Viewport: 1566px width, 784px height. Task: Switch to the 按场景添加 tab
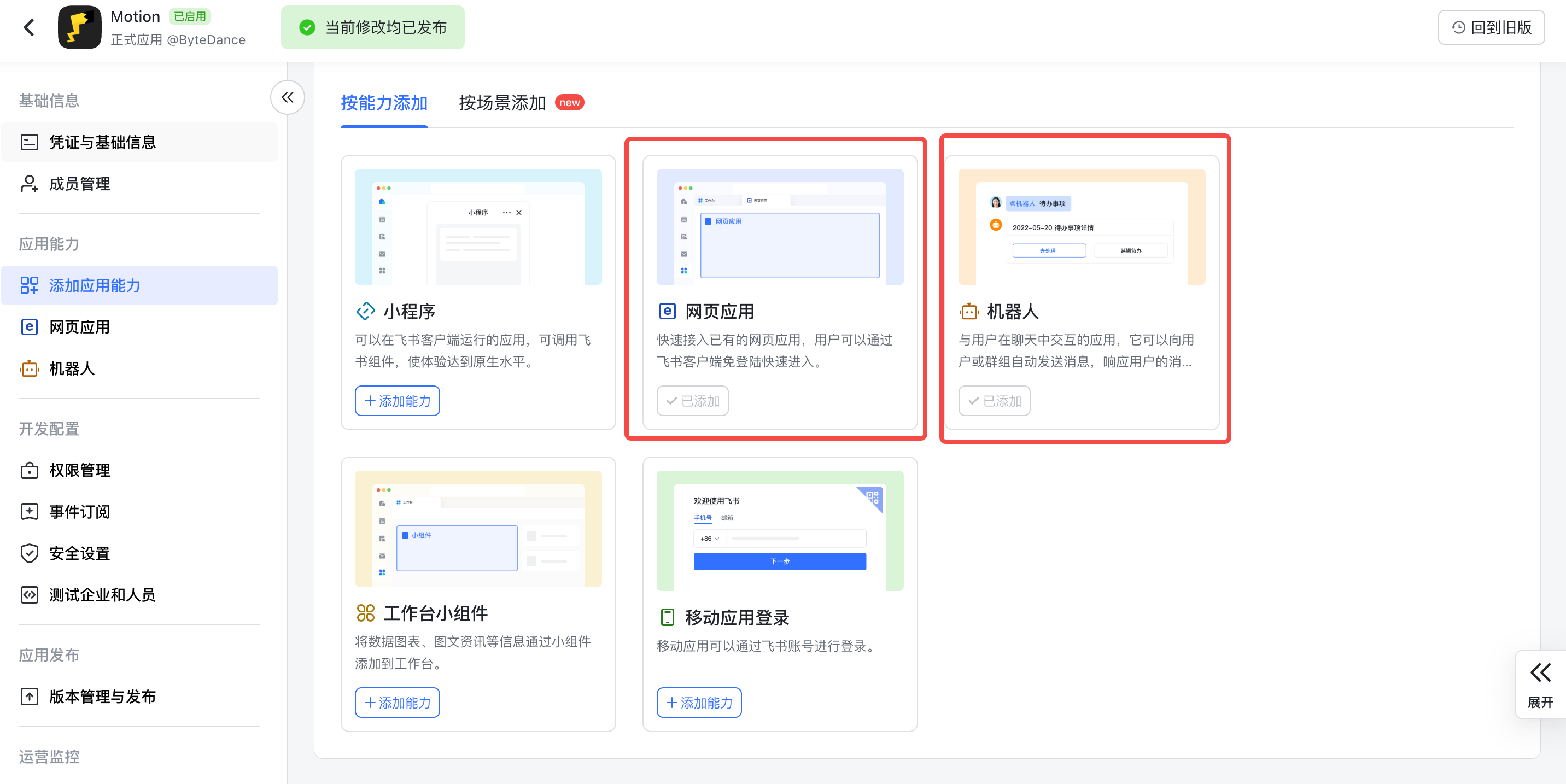[502, 103]
